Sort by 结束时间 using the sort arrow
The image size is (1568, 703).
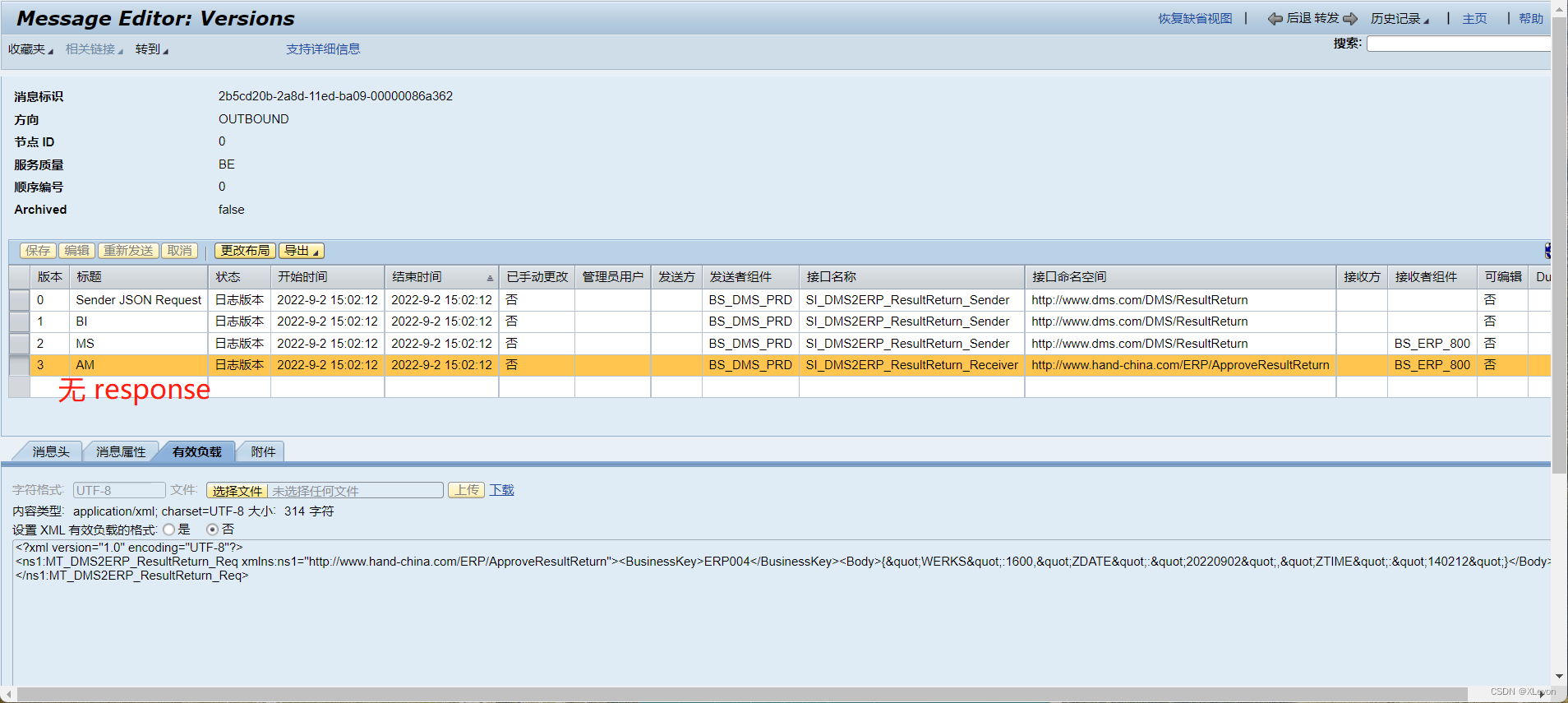pyautogui.click(x=490, y=278)
